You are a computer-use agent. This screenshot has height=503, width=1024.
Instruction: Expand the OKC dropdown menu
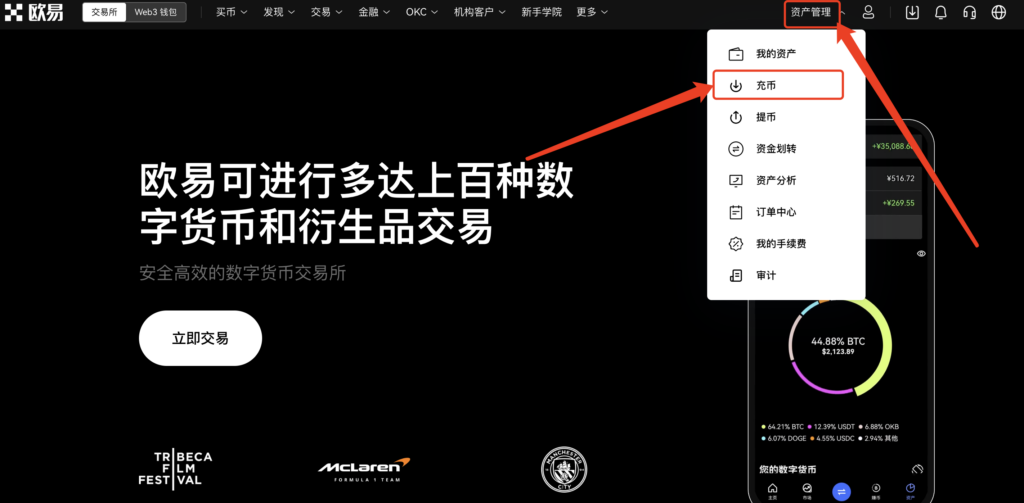tap(422, 12)
